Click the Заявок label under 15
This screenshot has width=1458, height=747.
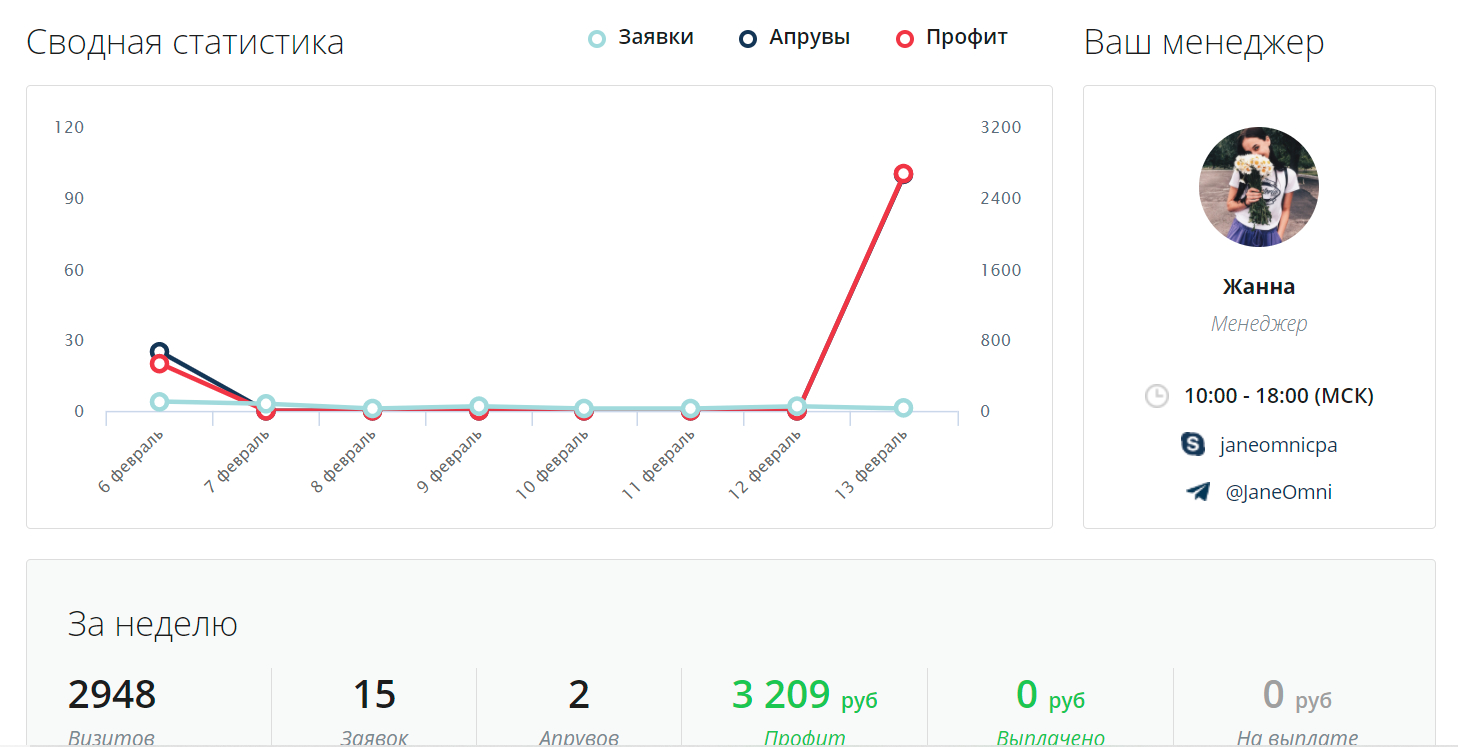(374, 738)
